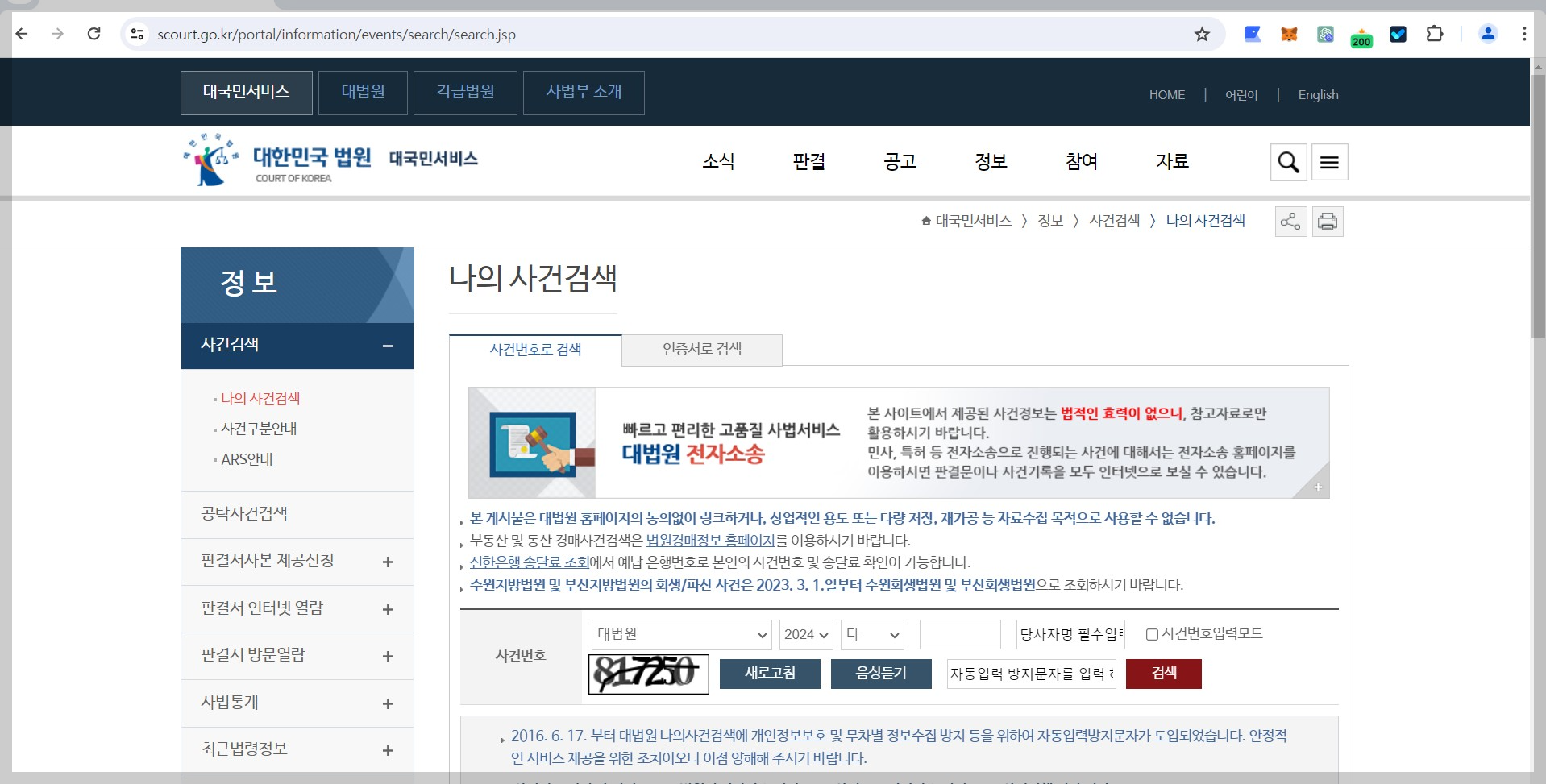Expand the banner plus corner icon
The height and width of the screenshot is (784, 1546).
pos(1317,487)
